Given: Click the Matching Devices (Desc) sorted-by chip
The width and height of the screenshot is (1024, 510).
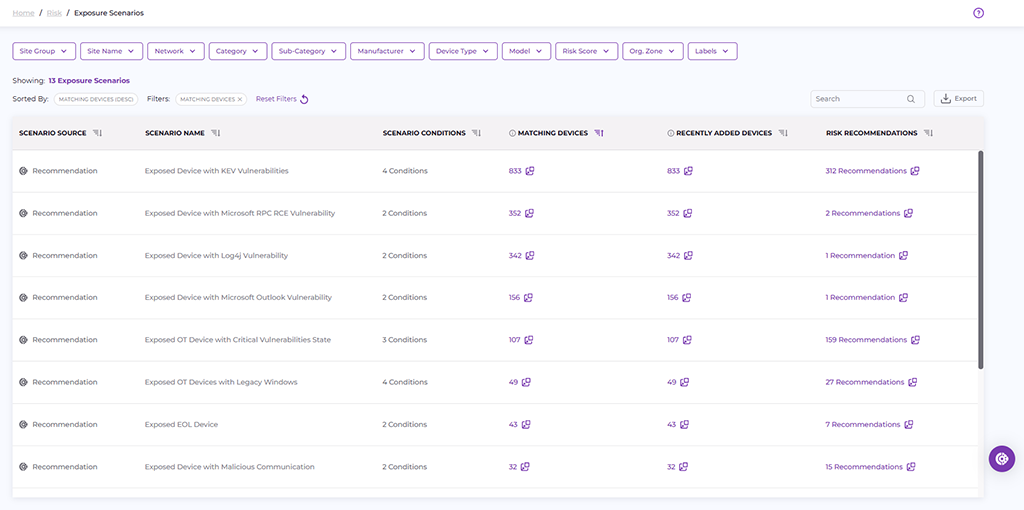Looking at the screenshot, I should click(96, 99).
